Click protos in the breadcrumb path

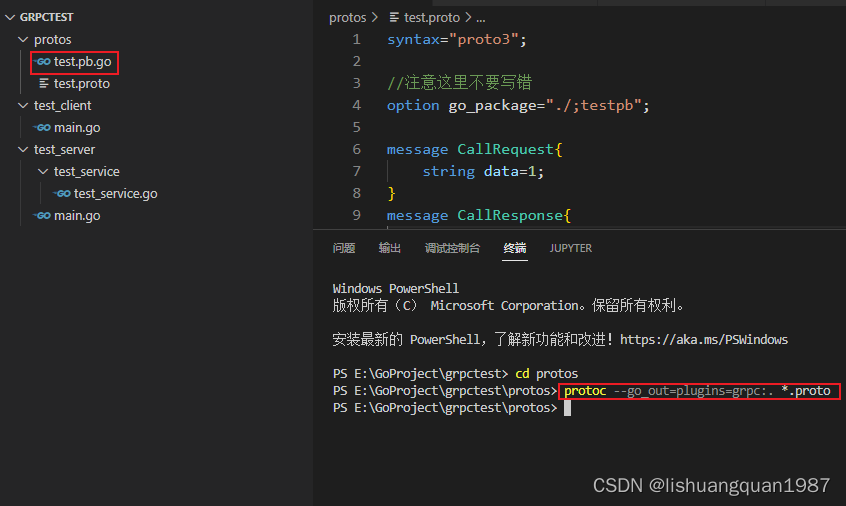coord(347,18)
